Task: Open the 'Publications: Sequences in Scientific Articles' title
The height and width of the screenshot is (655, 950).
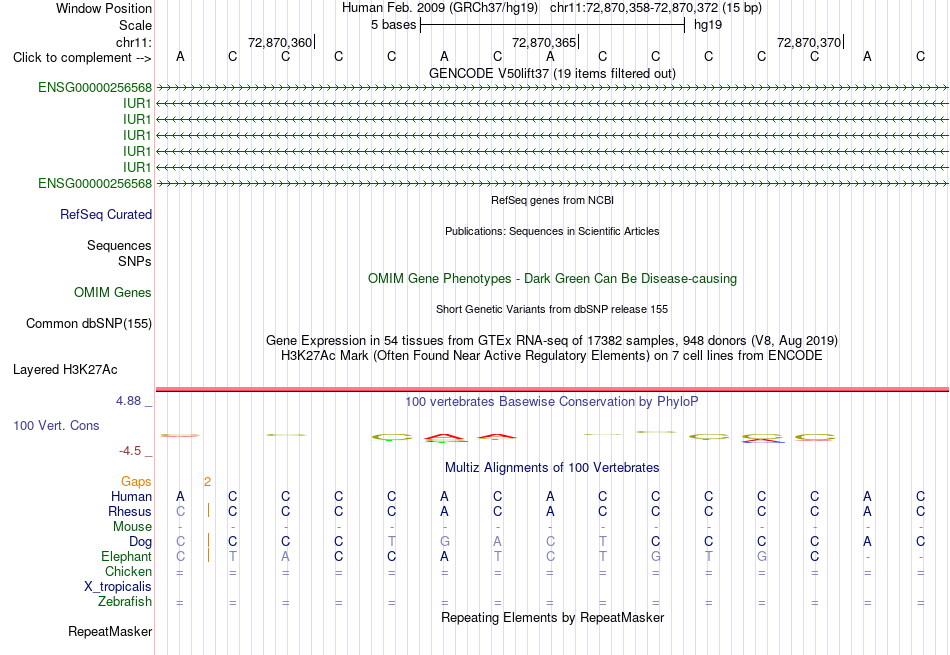Action: coord(552,231)
